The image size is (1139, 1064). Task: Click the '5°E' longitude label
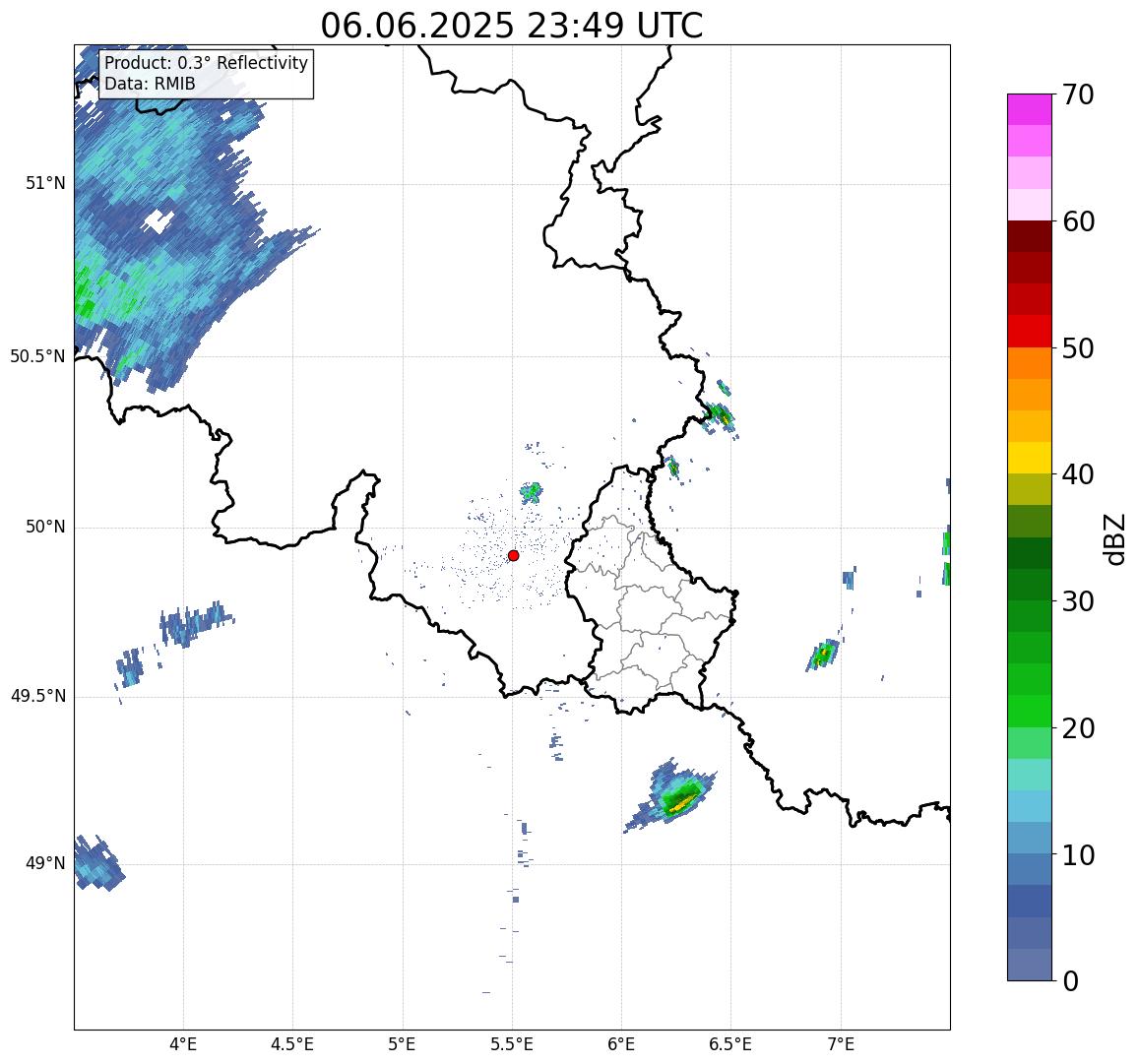click(x=403, y=1044)
